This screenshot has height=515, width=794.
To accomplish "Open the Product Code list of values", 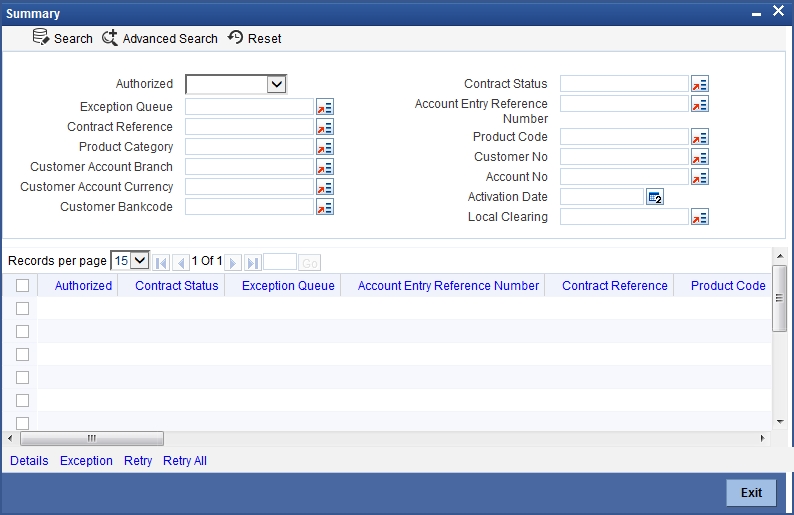I will 700,137.
